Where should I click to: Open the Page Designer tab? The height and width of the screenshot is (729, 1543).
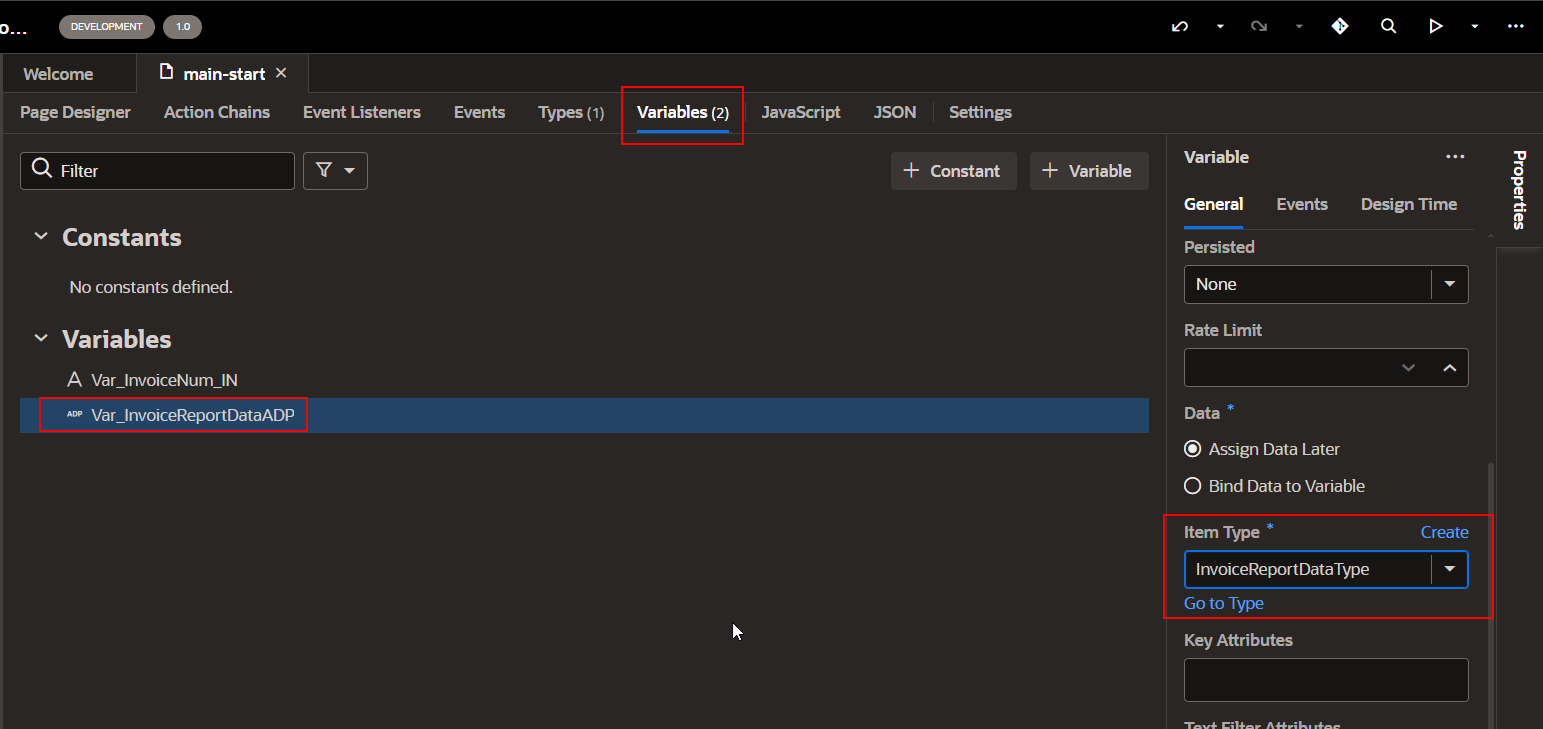(75, 112)
